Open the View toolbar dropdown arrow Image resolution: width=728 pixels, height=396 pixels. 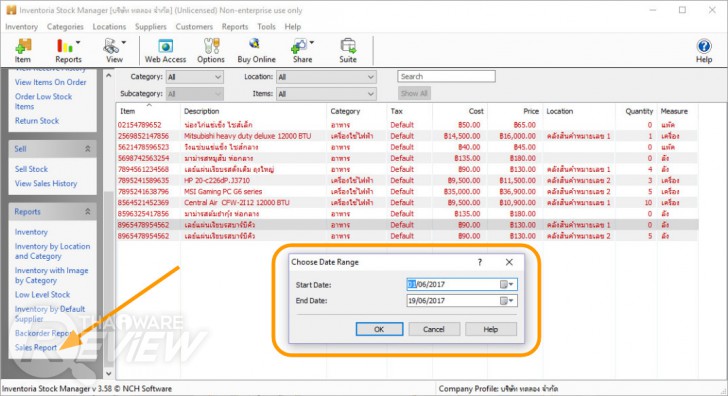[x=124, y=43]
